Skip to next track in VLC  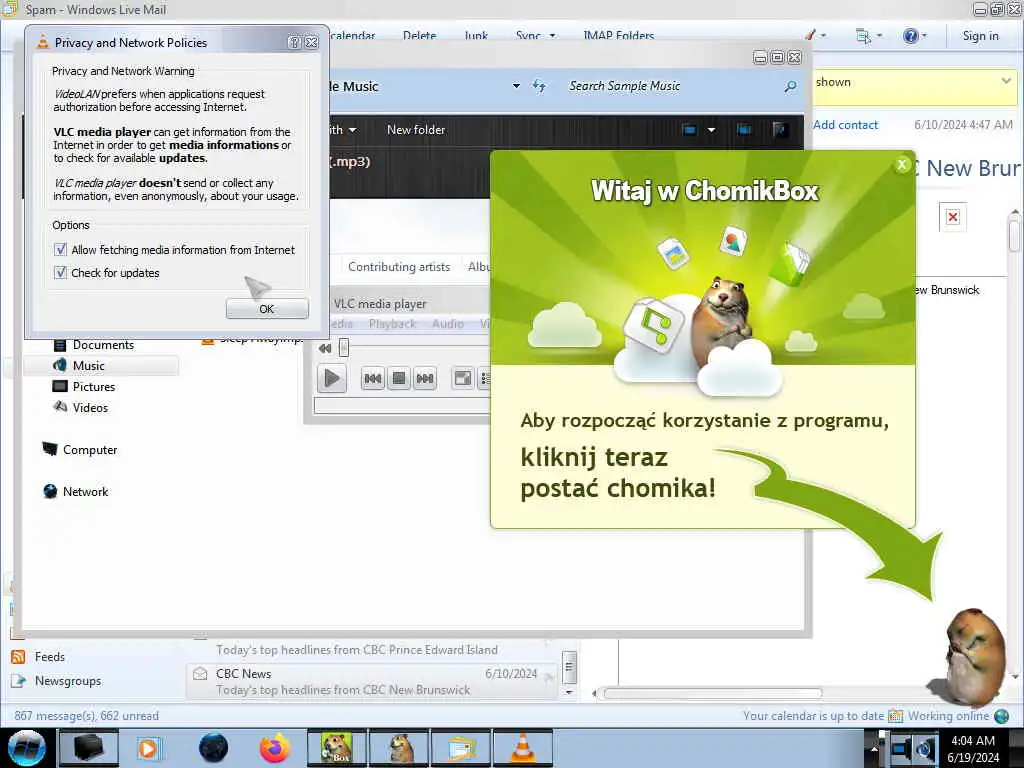point(425,378)
